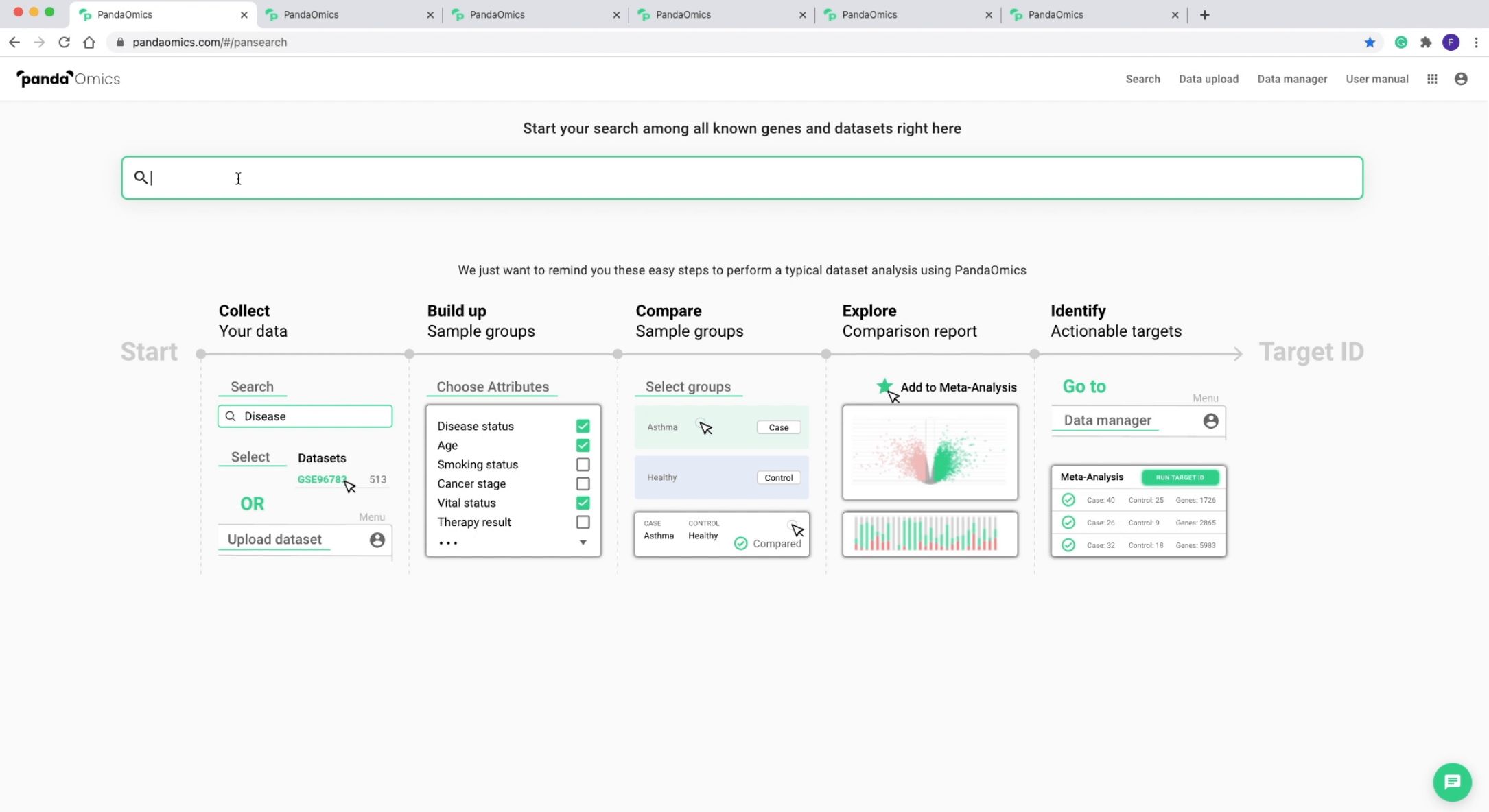Toggle the Smoking status checkbox
Image resolution: width=1489 pixels, height=812 pixels.
pos(583,464)
